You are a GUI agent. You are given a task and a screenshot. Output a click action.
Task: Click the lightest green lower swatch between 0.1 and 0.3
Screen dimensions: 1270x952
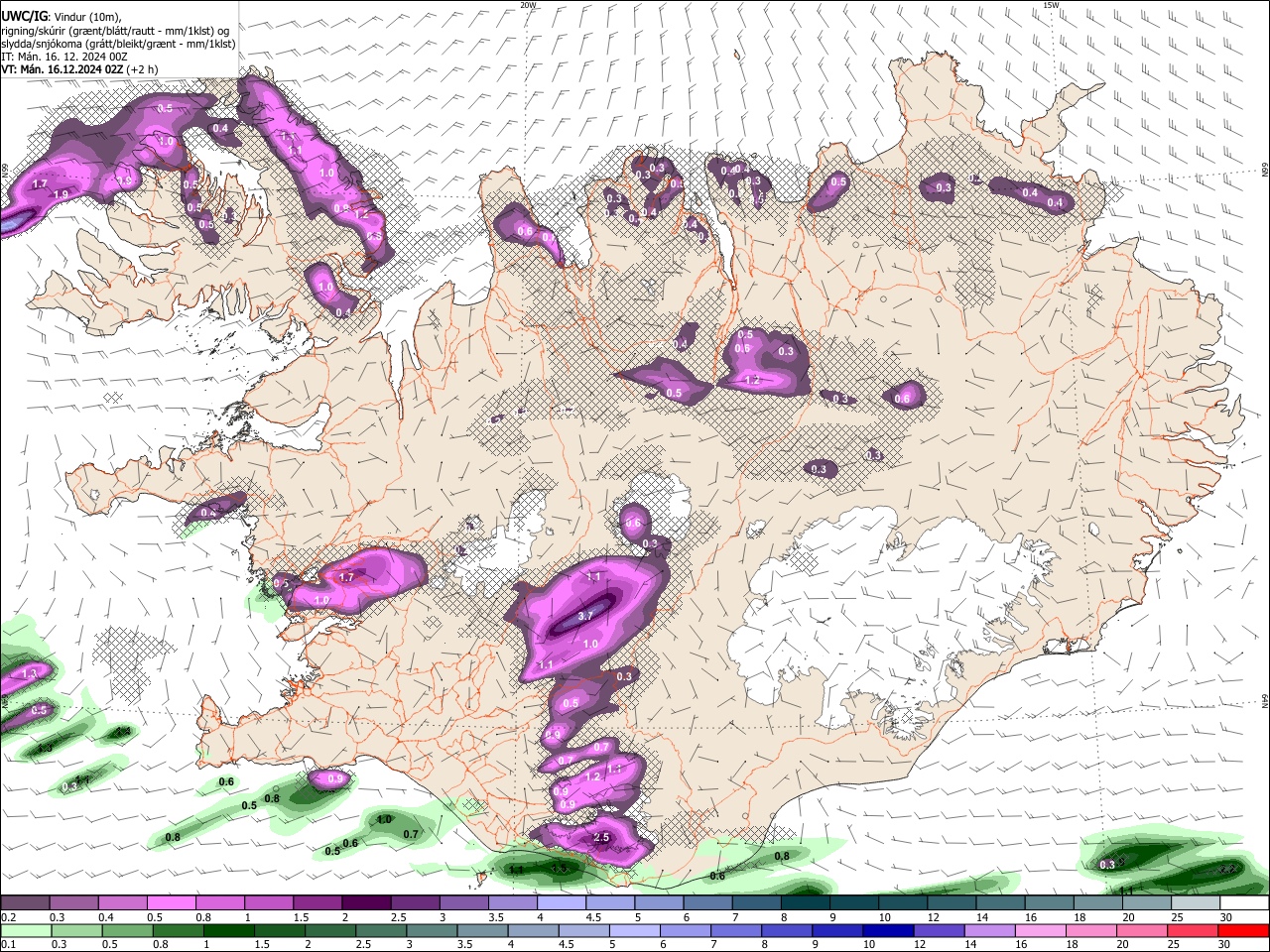click(x=25, y=930)
